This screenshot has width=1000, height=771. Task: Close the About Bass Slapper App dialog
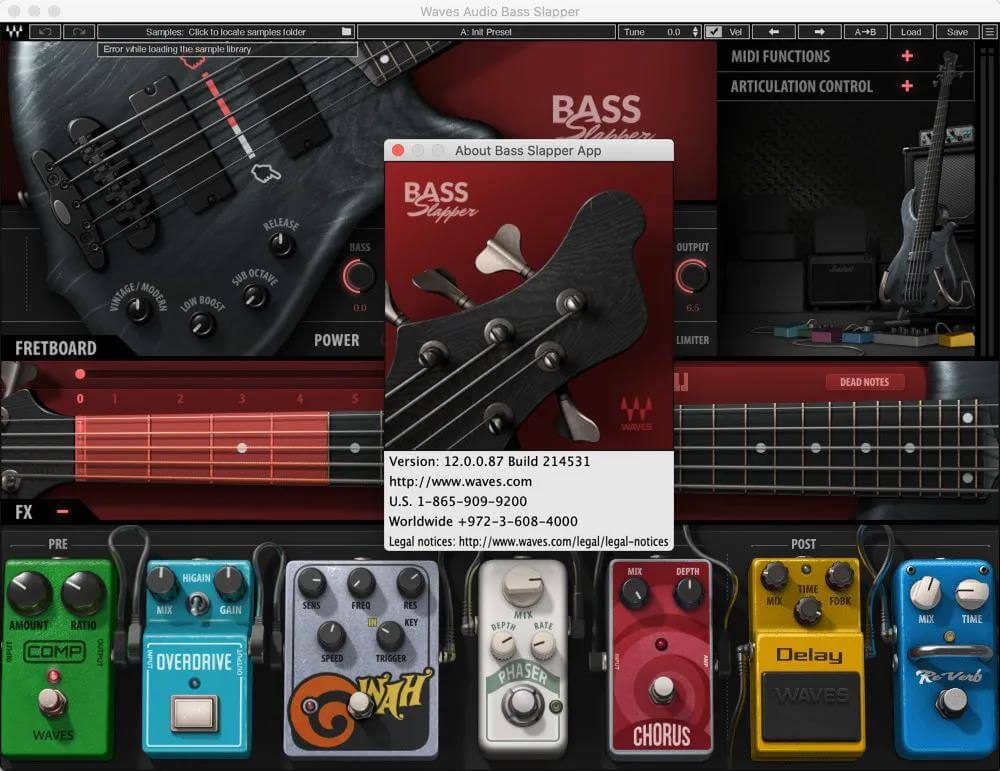coord(398,151)
